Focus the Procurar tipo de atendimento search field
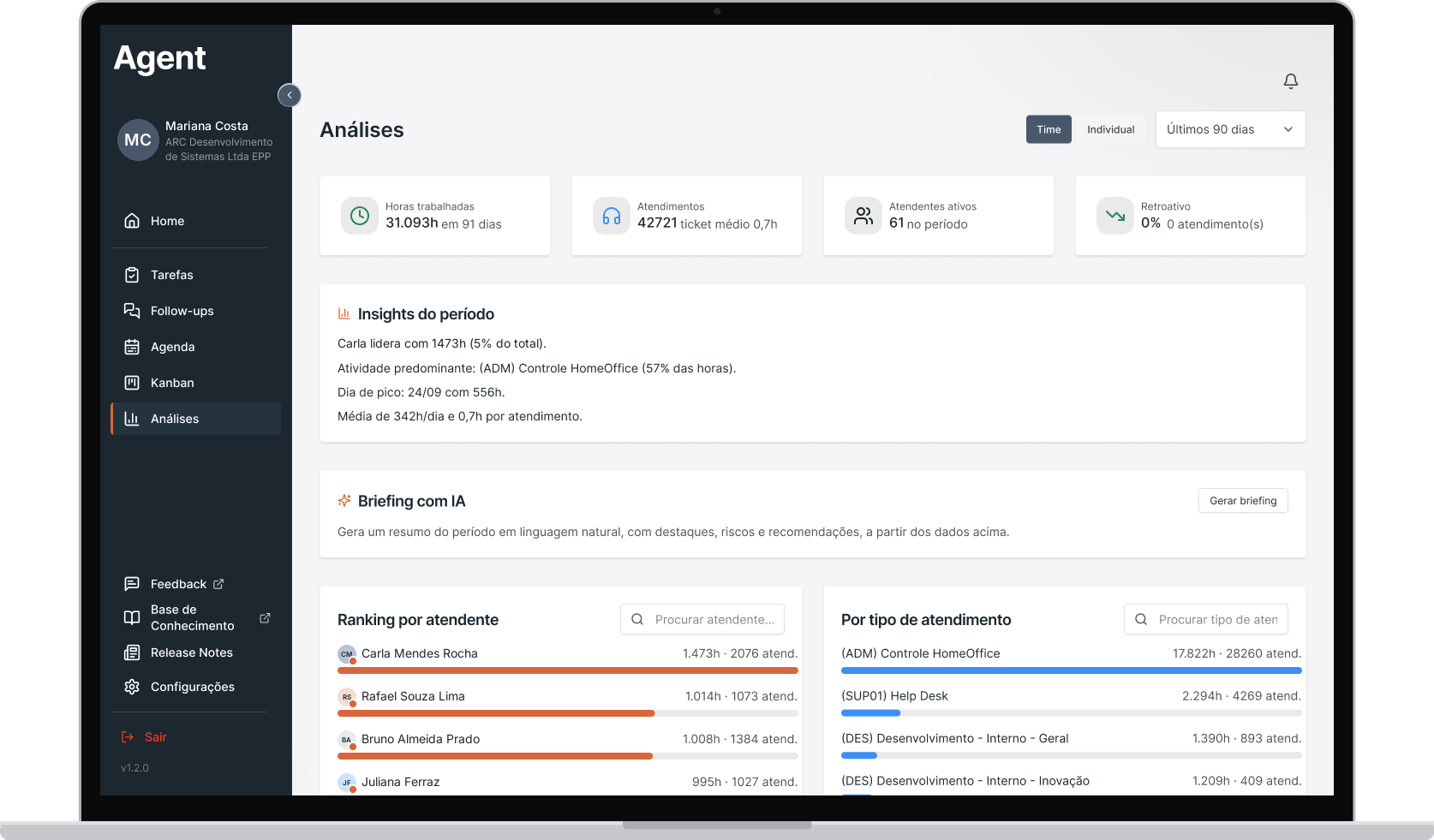 click(1206, 619)
